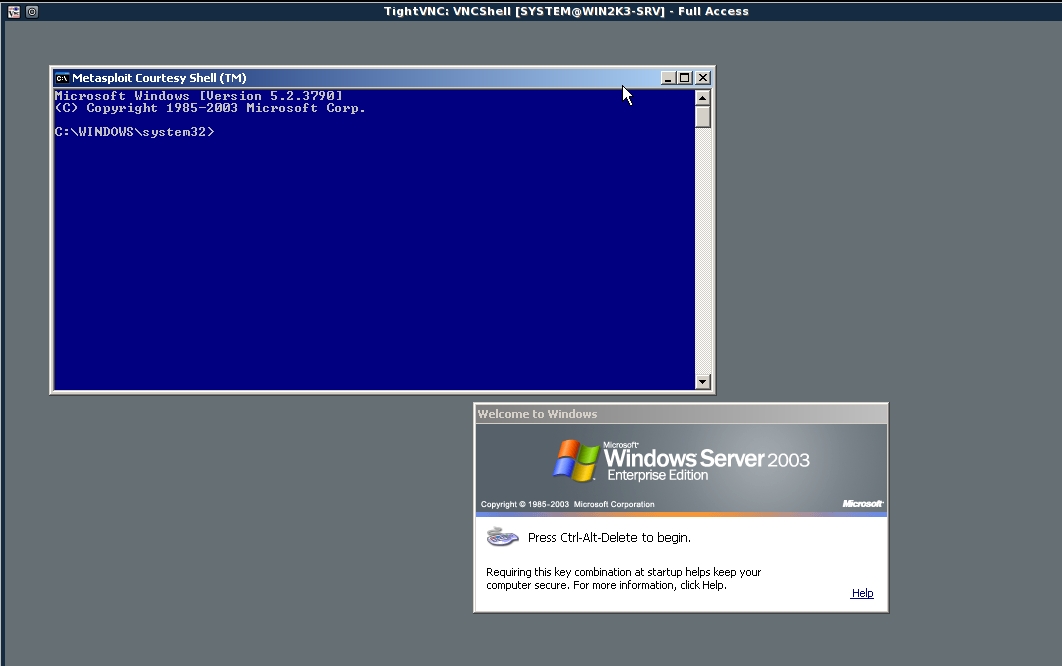This screenshot has width=1062, height=666.
Task: Click 'Press Ctrl-Alt-Delete to begin.' text
Action: 610,537
